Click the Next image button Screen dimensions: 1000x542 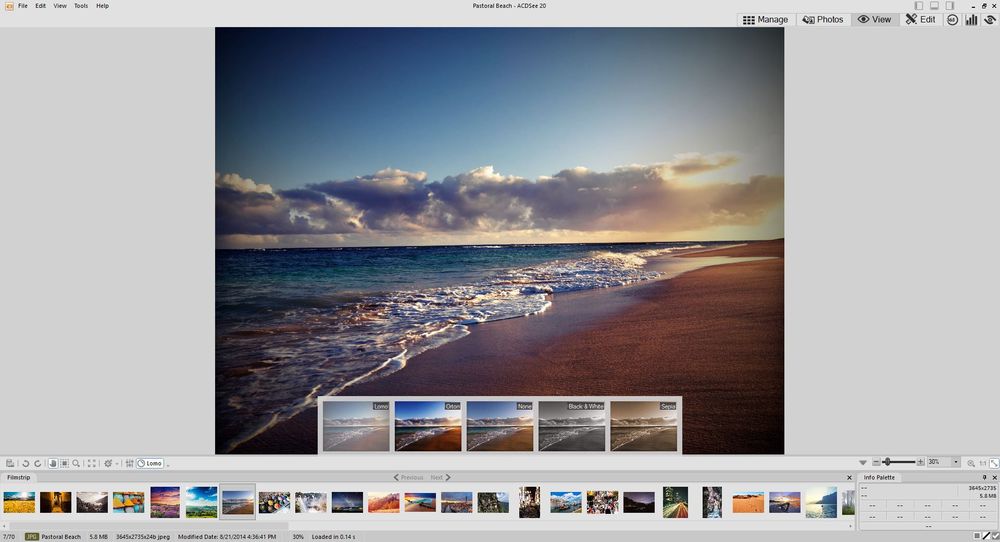tap(440, 478)
